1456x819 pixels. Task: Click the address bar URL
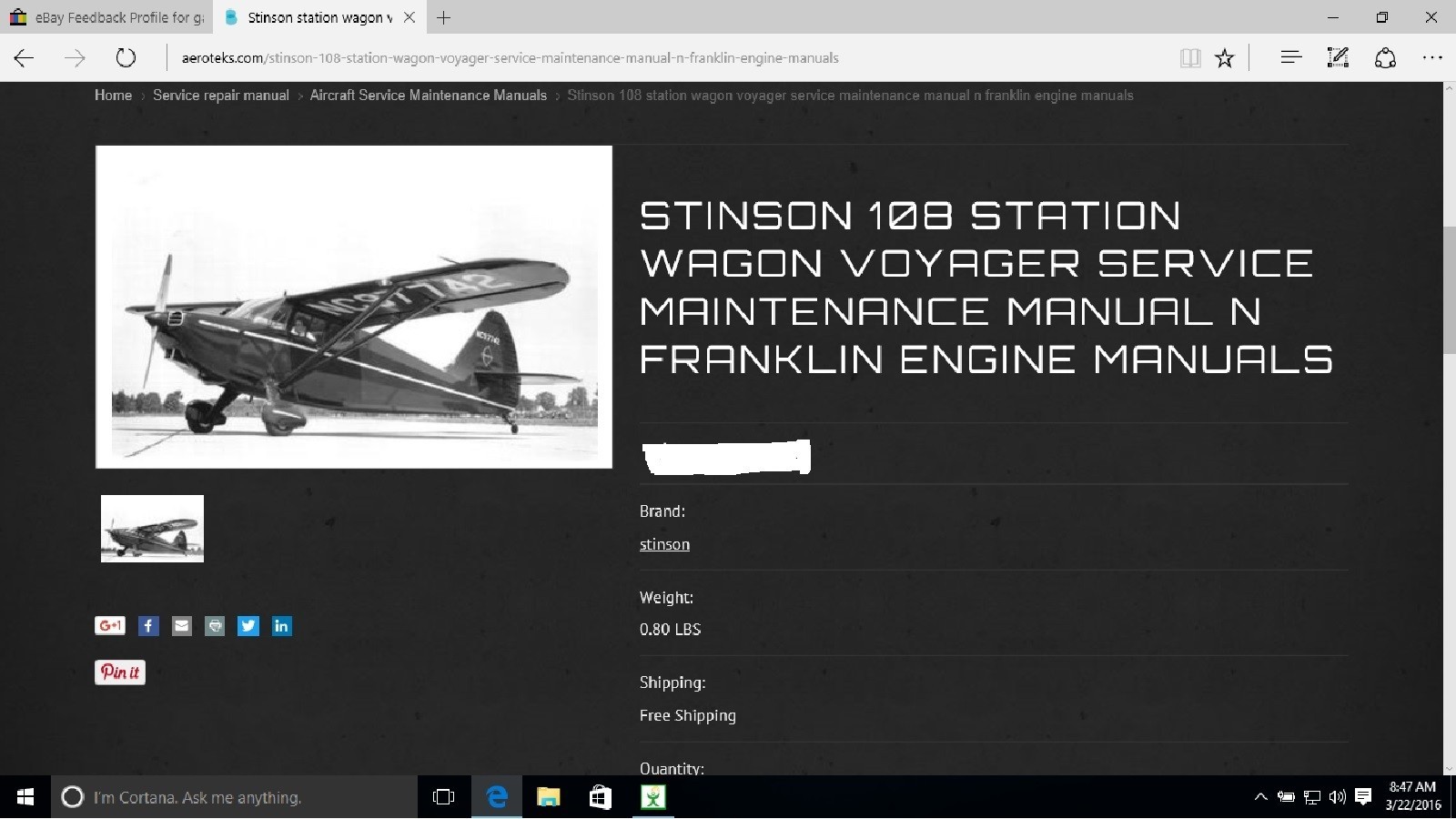click(x=510, y=58)
